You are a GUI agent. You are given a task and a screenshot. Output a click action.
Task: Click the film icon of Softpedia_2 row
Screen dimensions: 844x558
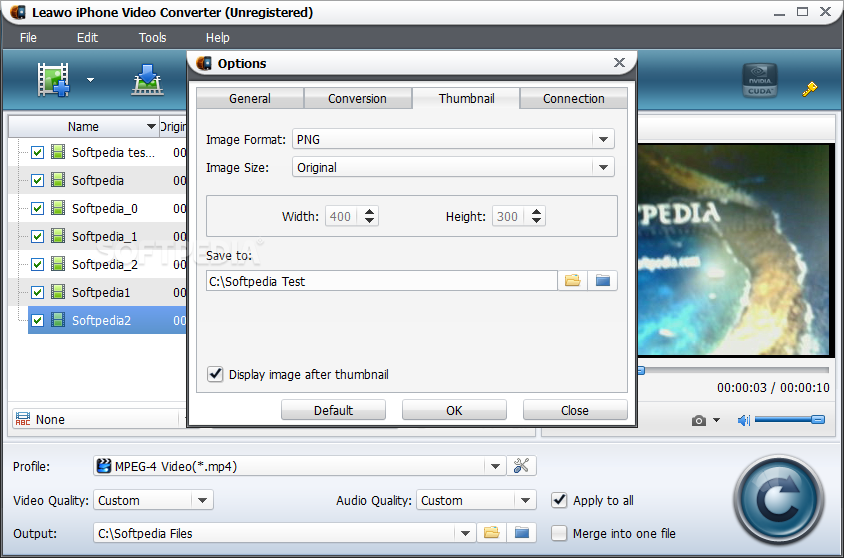[x=58, y=264]
